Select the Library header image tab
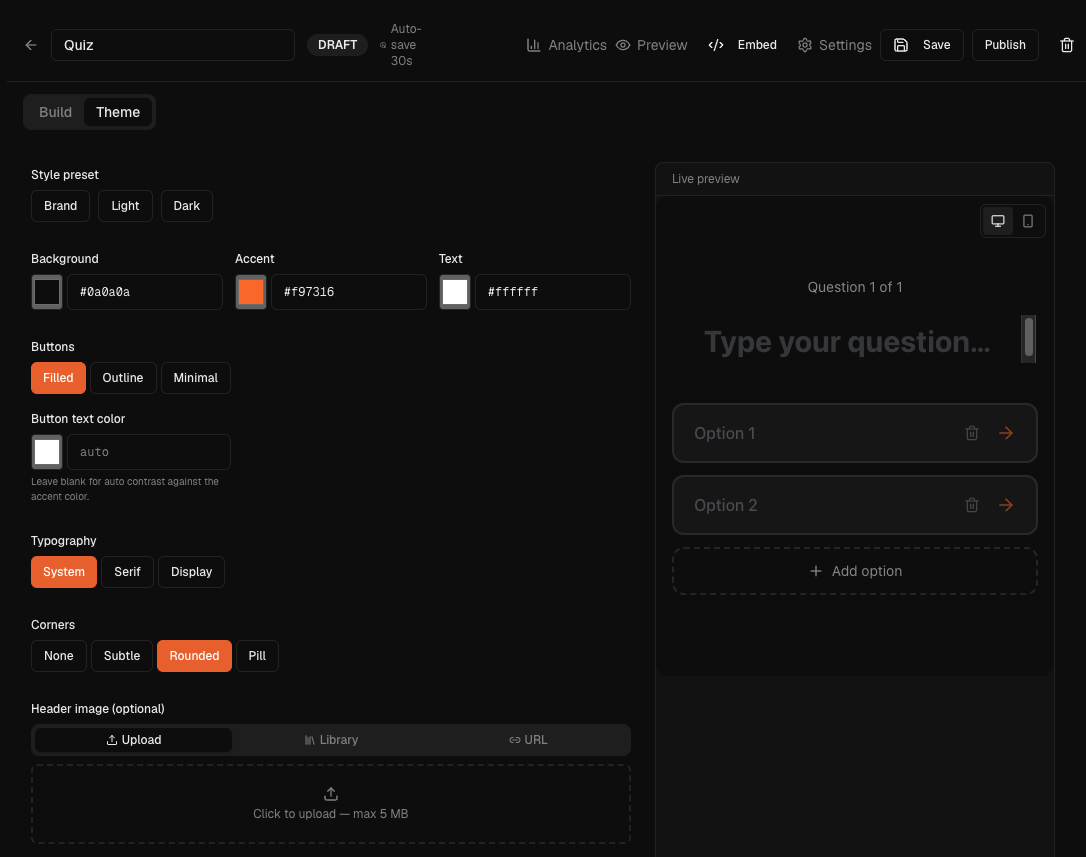1086x857 pixels. (x=331, y=740)
